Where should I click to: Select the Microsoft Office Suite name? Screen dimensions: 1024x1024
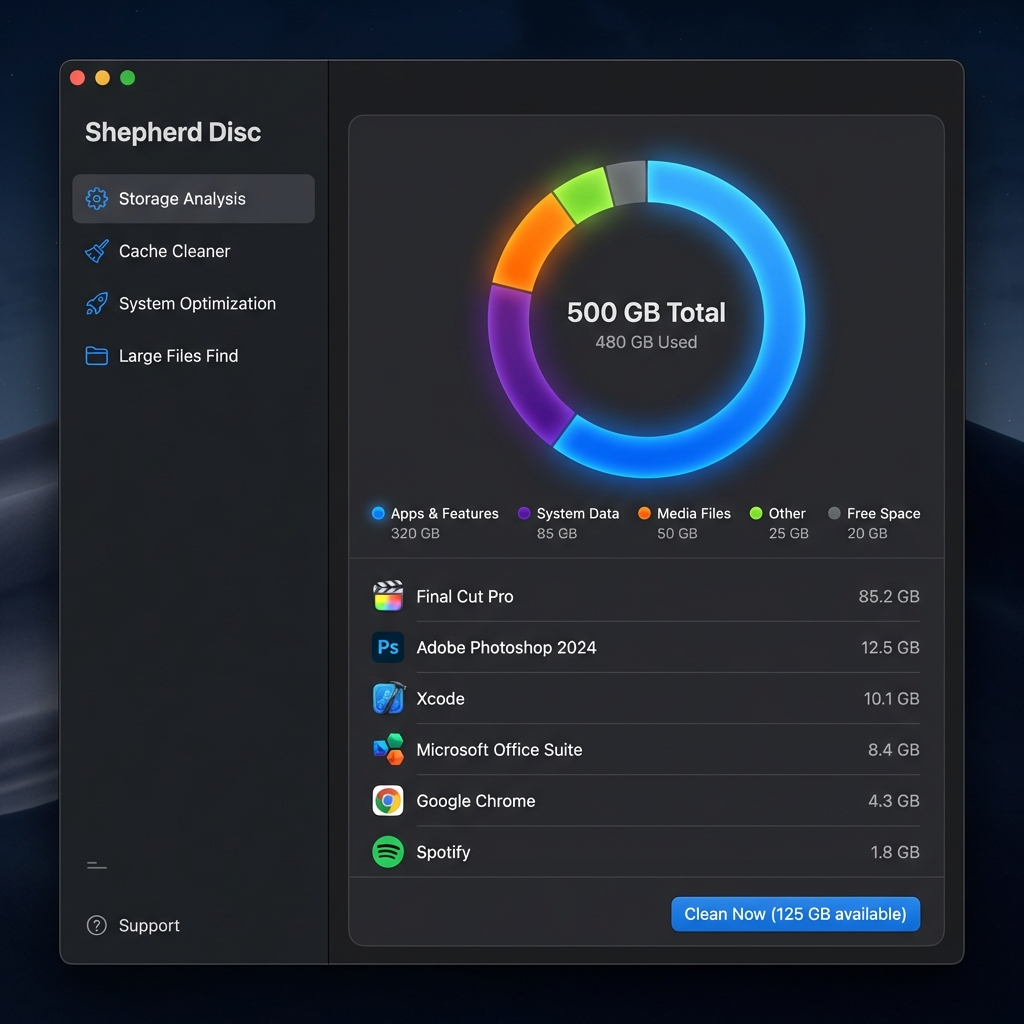coord(500,750)
